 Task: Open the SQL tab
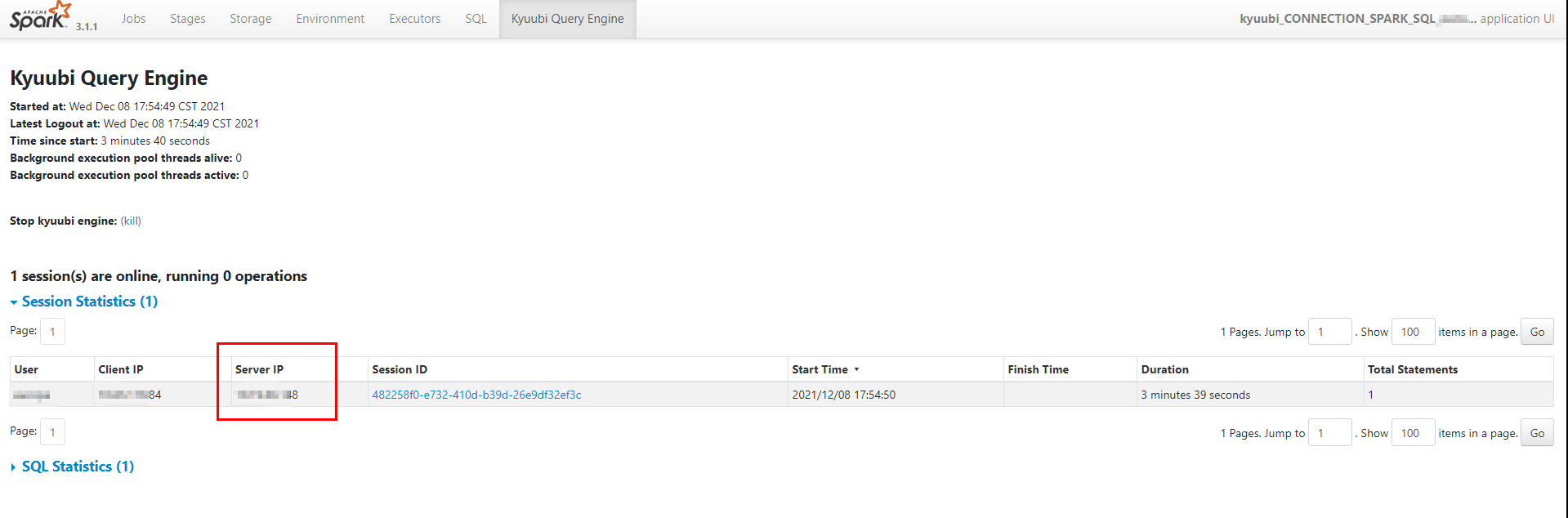point(476,19)
